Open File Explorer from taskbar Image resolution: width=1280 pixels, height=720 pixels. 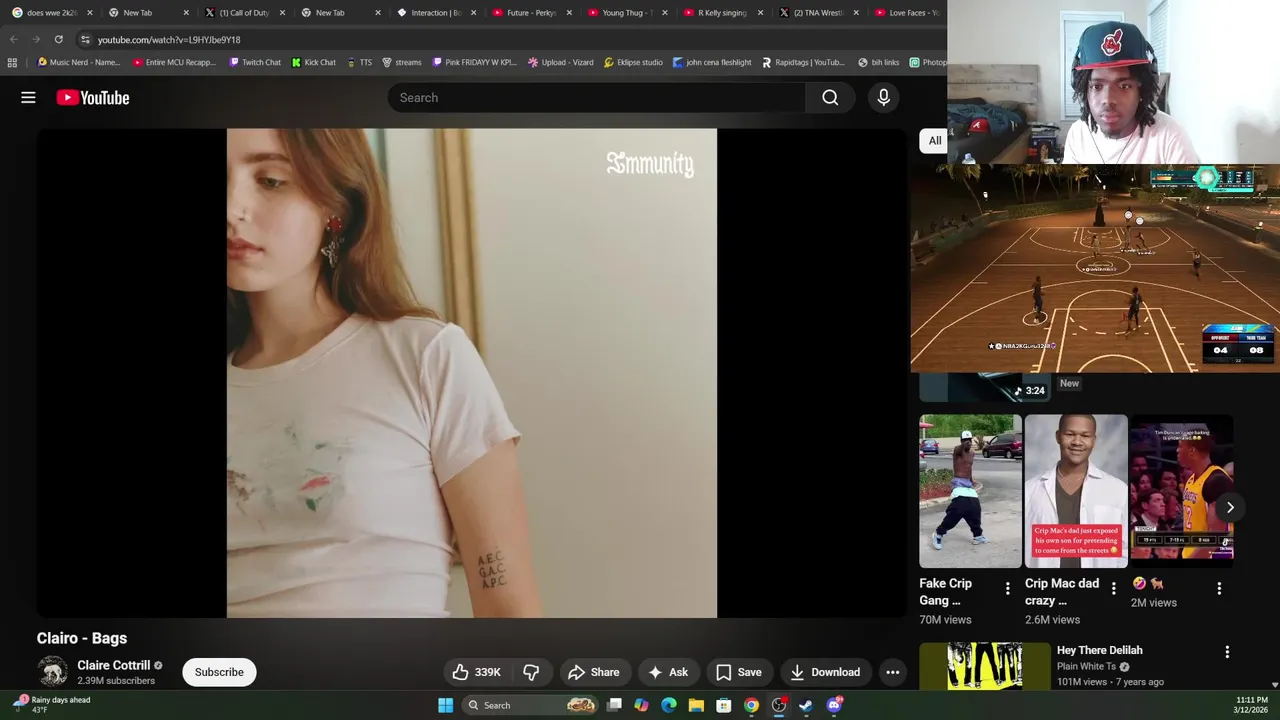click(696, 705)
